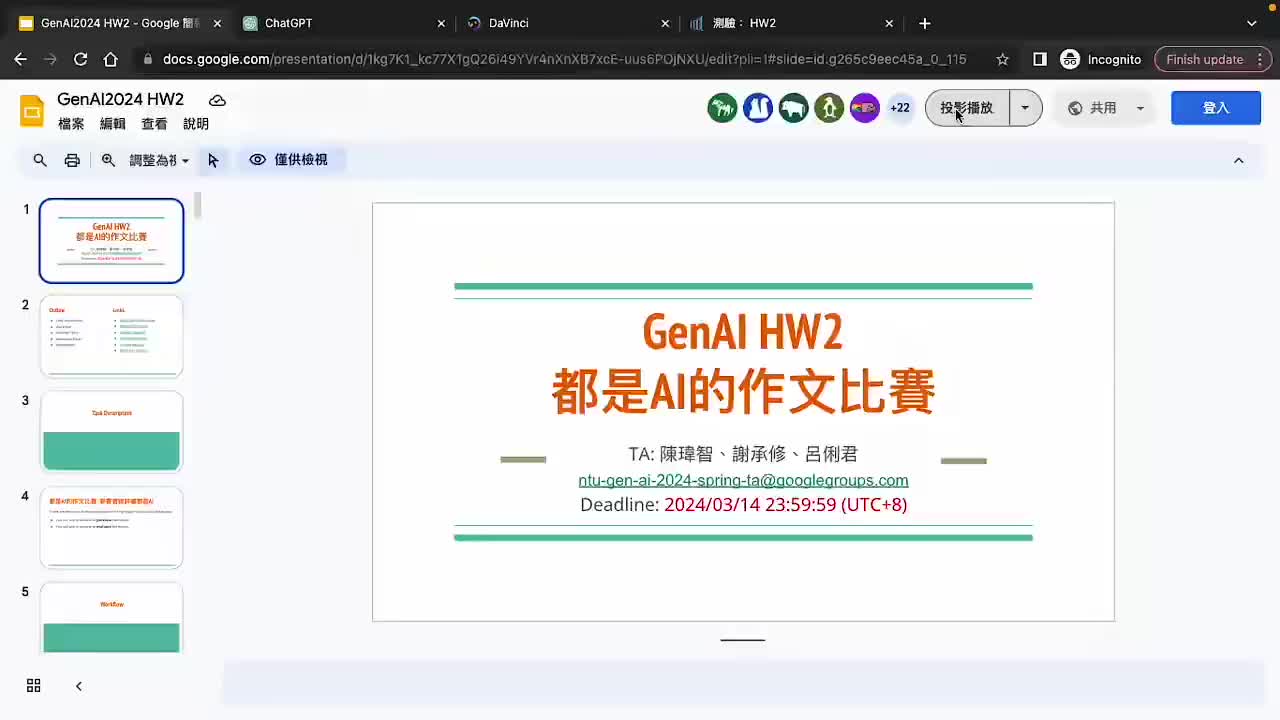Select slide 1 thumbnail
The image size is (1280, 720).
111,241
